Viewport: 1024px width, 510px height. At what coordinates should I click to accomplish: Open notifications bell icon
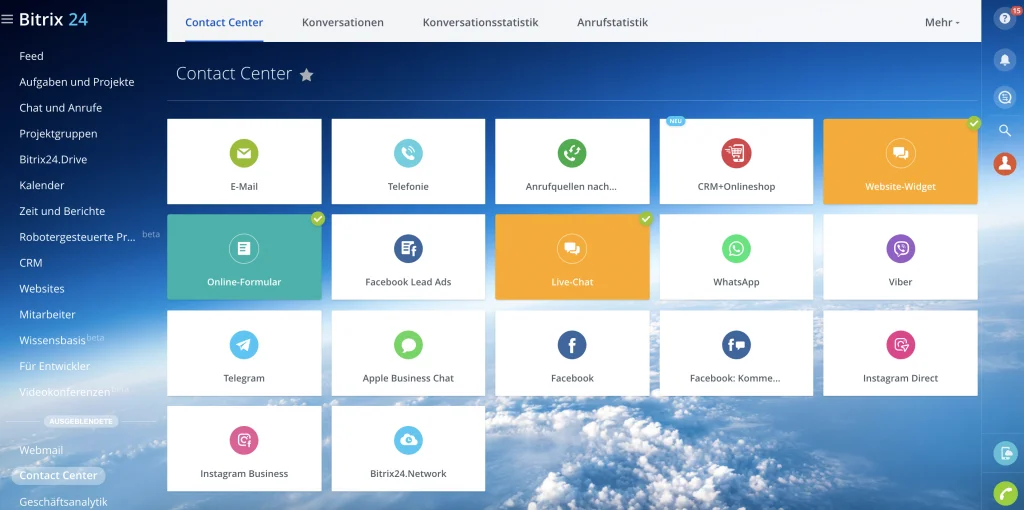pyautogui.click(x=1005, y=59)
